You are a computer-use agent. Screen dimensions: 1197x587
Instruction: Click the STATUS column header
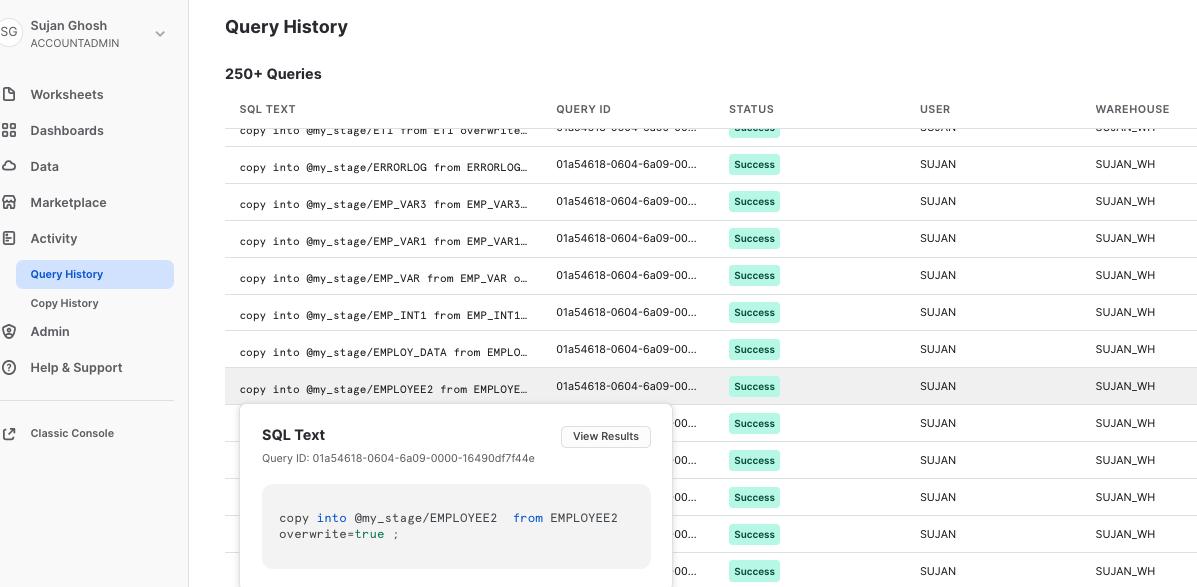tap(751, 109)
